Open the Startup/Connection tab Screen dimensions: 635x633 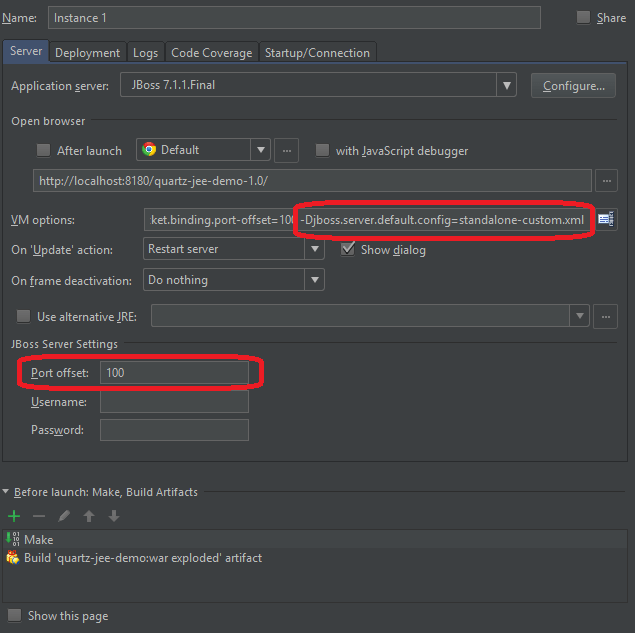coord(318,53)
